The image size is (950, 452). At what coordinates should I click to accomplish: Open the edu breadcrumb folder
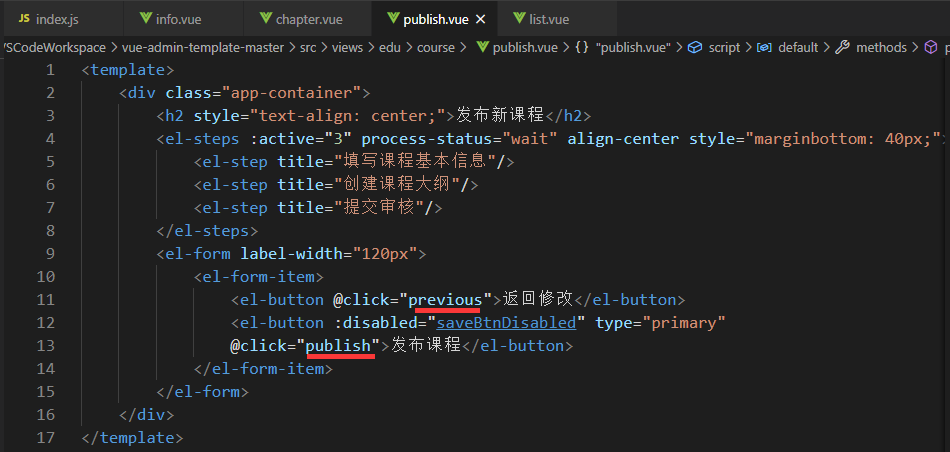point(390,47)
